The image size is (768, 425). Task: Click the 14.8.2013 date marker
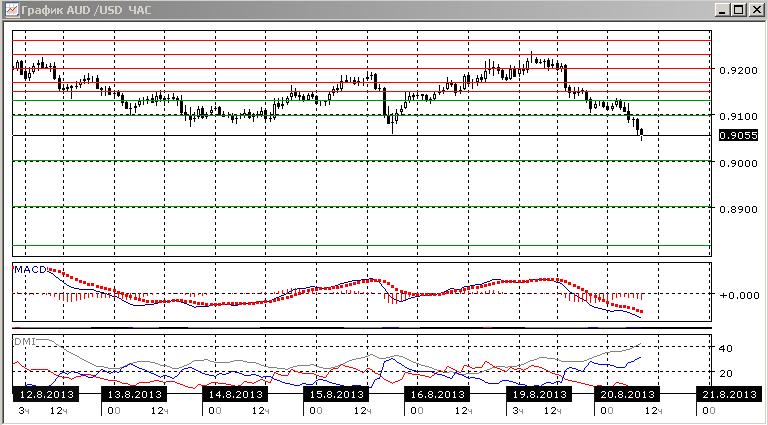235,394
